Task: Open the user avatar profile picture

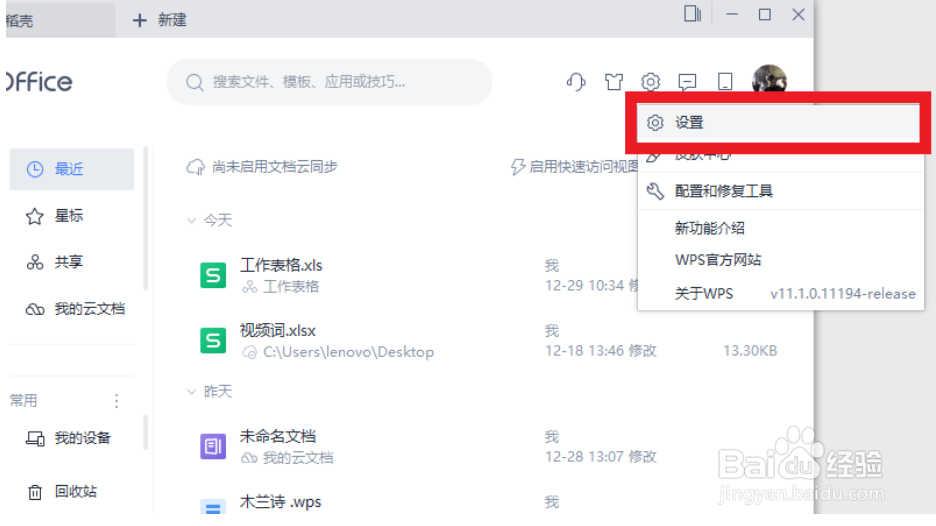Action: pyautogui.click(x=769, y=78)
